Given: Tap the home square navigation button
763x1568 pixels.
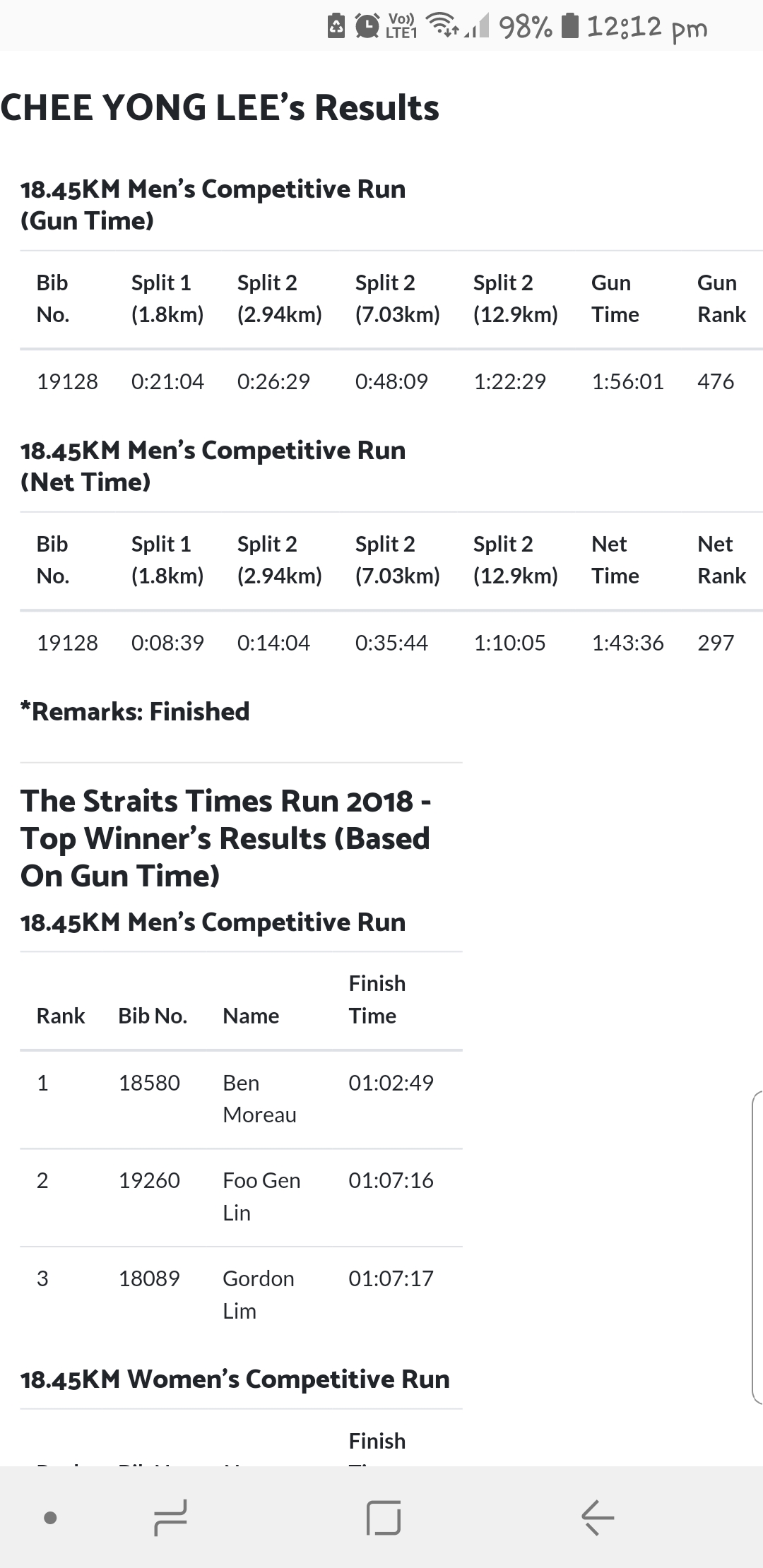Looking at the screenshot, I should (x=384, y=1517).
